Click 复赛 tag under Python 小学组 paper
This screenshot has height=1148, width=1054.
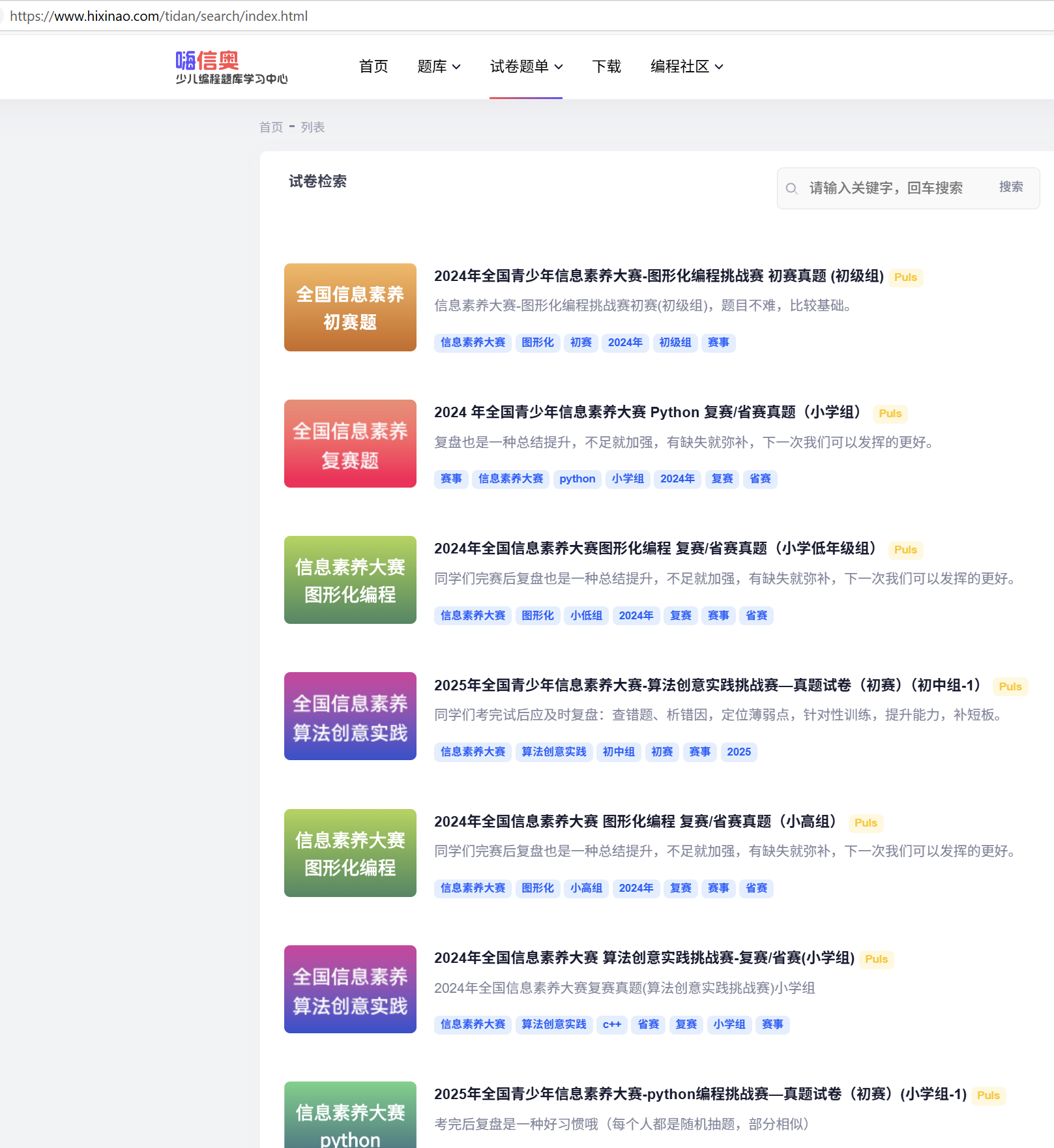click(x=722, y=479)
